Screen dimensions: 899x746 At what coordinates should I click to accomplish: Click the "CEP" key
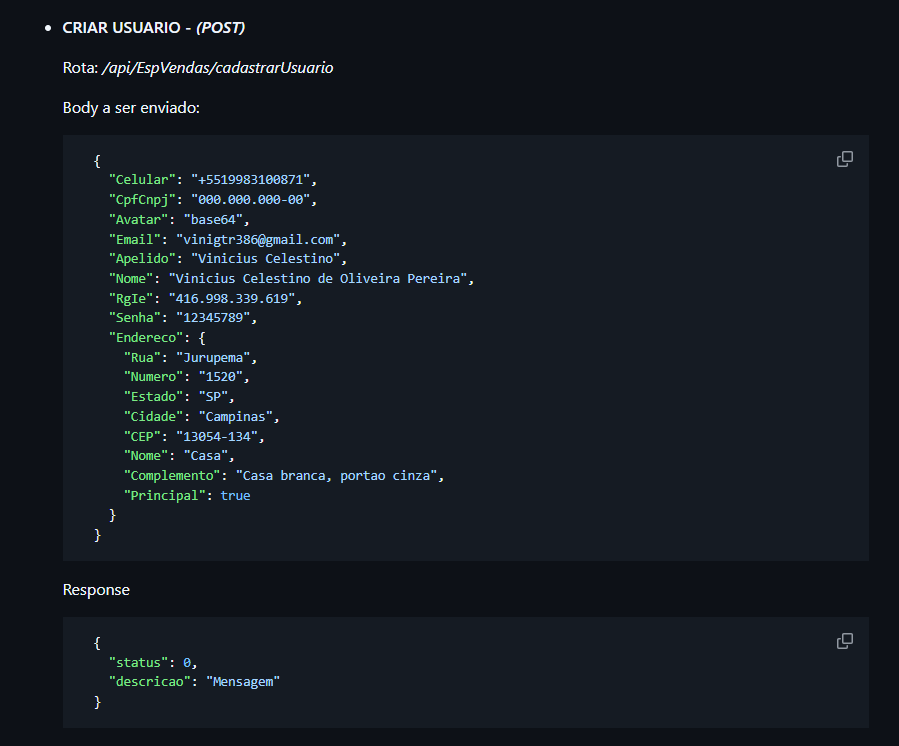coord(142,437)
